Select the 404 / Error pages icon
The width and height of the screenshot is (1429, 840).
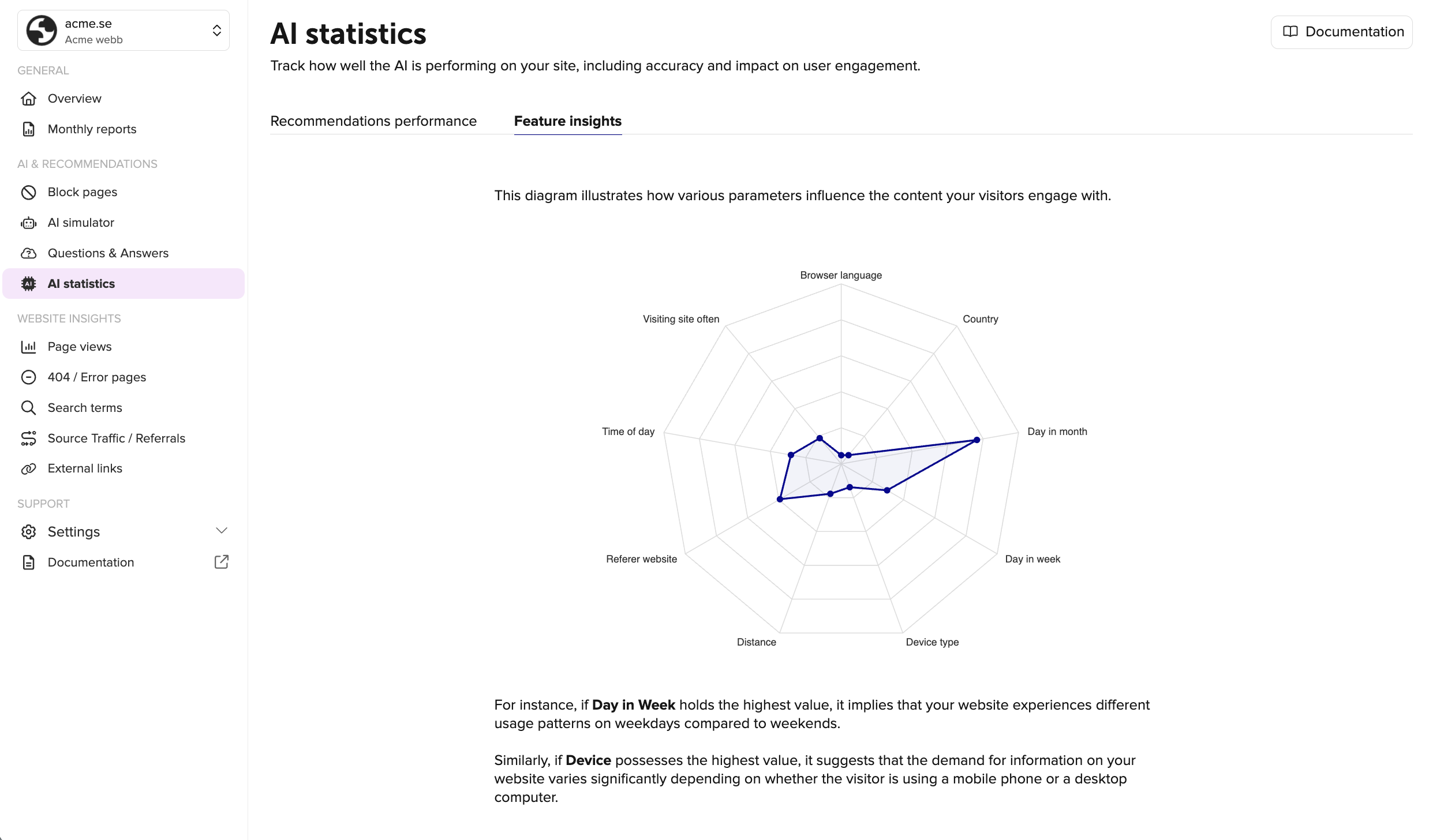pos(29,377)
